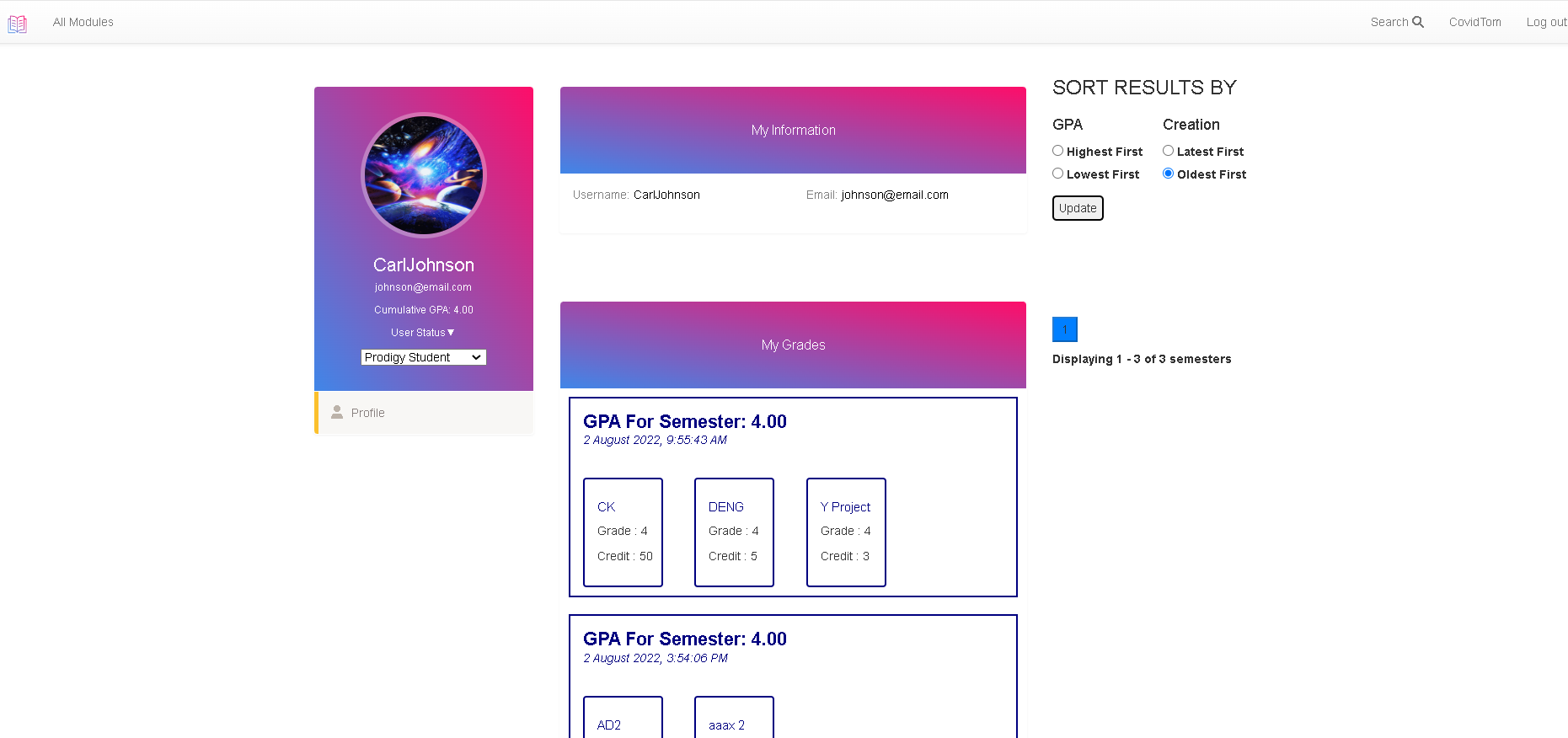Image resolution: width=1568 pixels, height=738 pixels.
Task: Click the search magnifier icon
Action: pos(1418,22)
